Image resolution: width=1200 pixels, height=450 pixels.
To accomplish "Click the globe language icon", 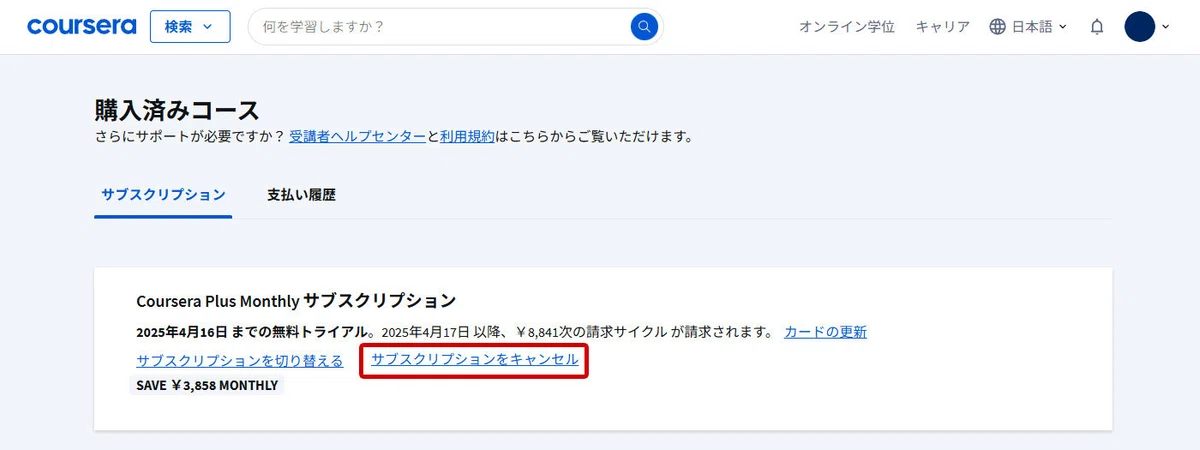I will coord(998,27).
